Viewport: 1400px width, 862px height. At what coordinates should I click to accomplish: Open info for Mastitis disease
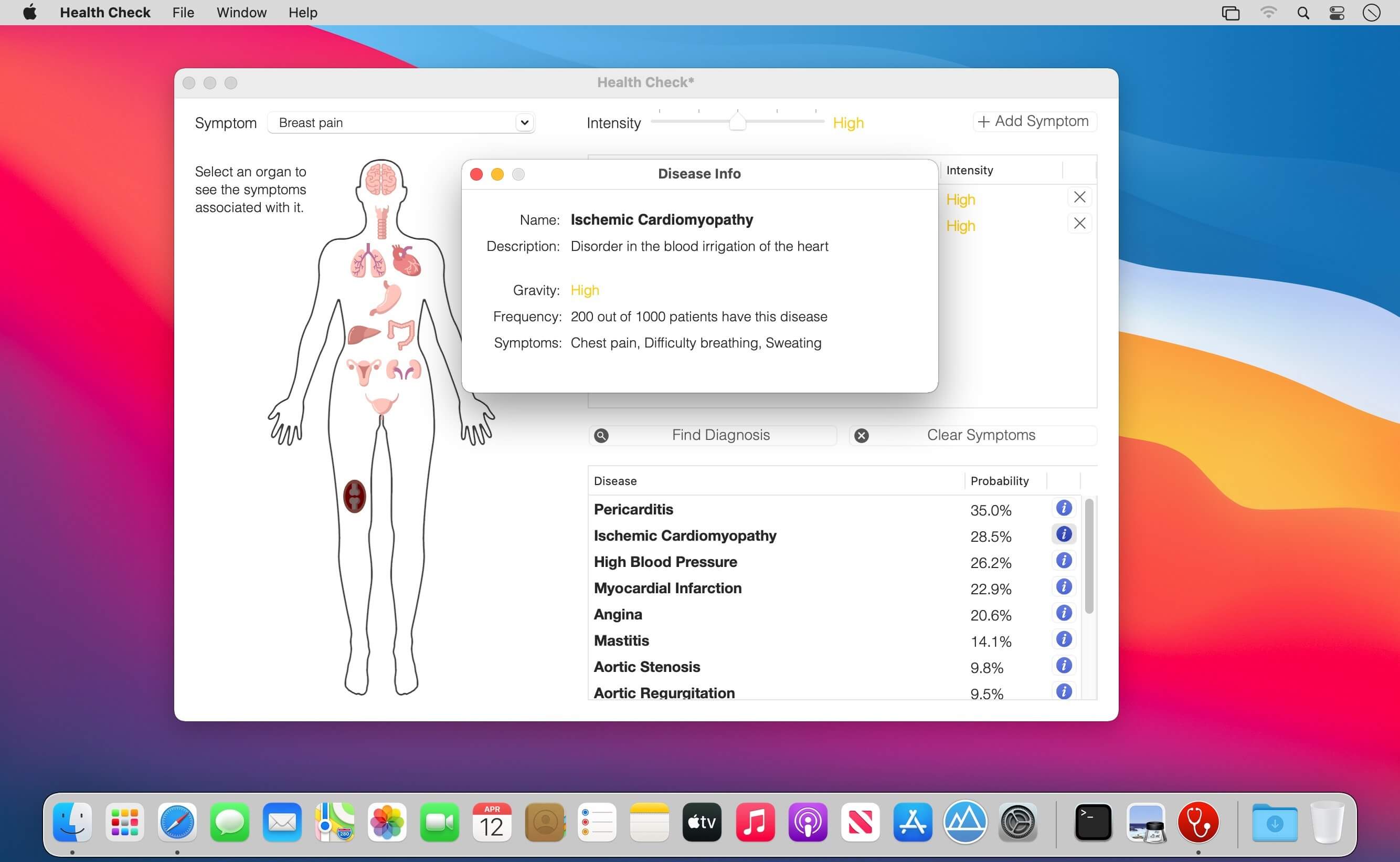1063,639
